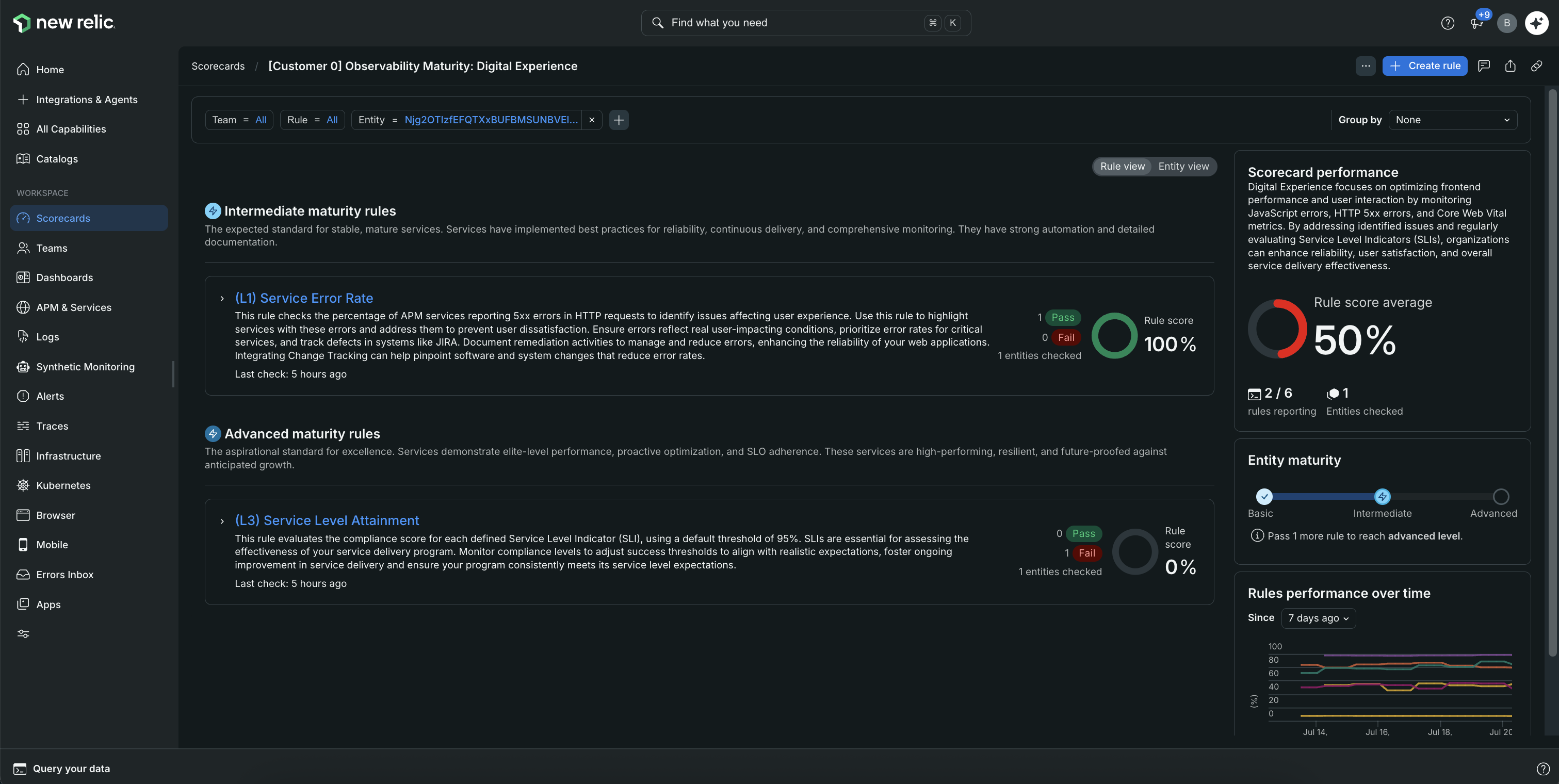
Task: Click the bottom-right help circle icon
Action: 1542,769
